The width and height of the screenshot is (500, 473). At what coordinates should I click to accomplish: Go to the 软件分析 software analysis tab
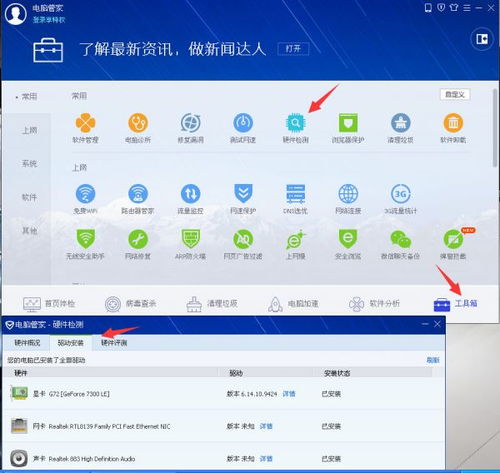click(x=374, y=304)
